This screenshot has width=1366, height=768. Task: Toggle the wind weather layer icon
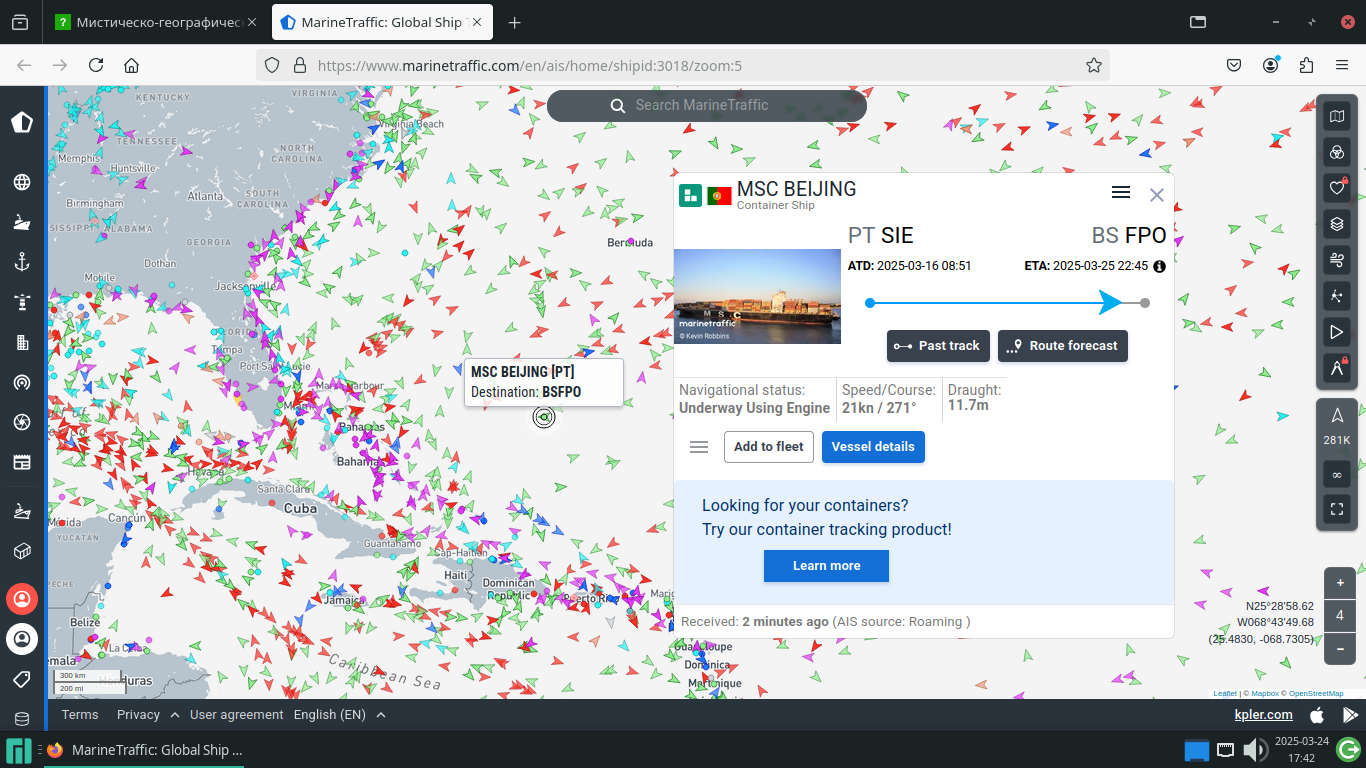[x=1337, y=260]
